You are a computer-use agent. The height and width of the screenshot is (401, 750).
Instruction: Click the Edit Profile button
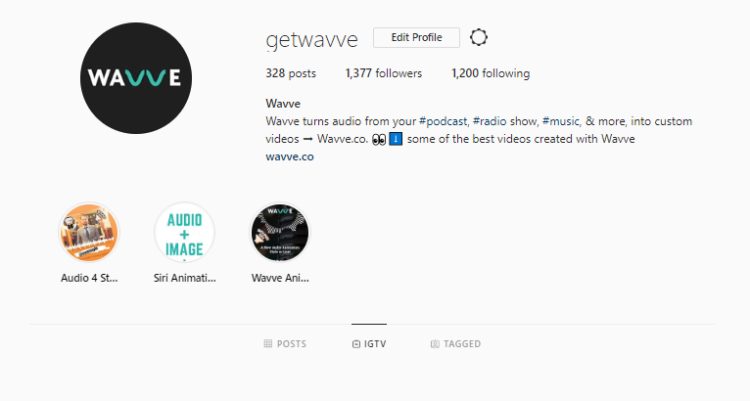point(416,37)
